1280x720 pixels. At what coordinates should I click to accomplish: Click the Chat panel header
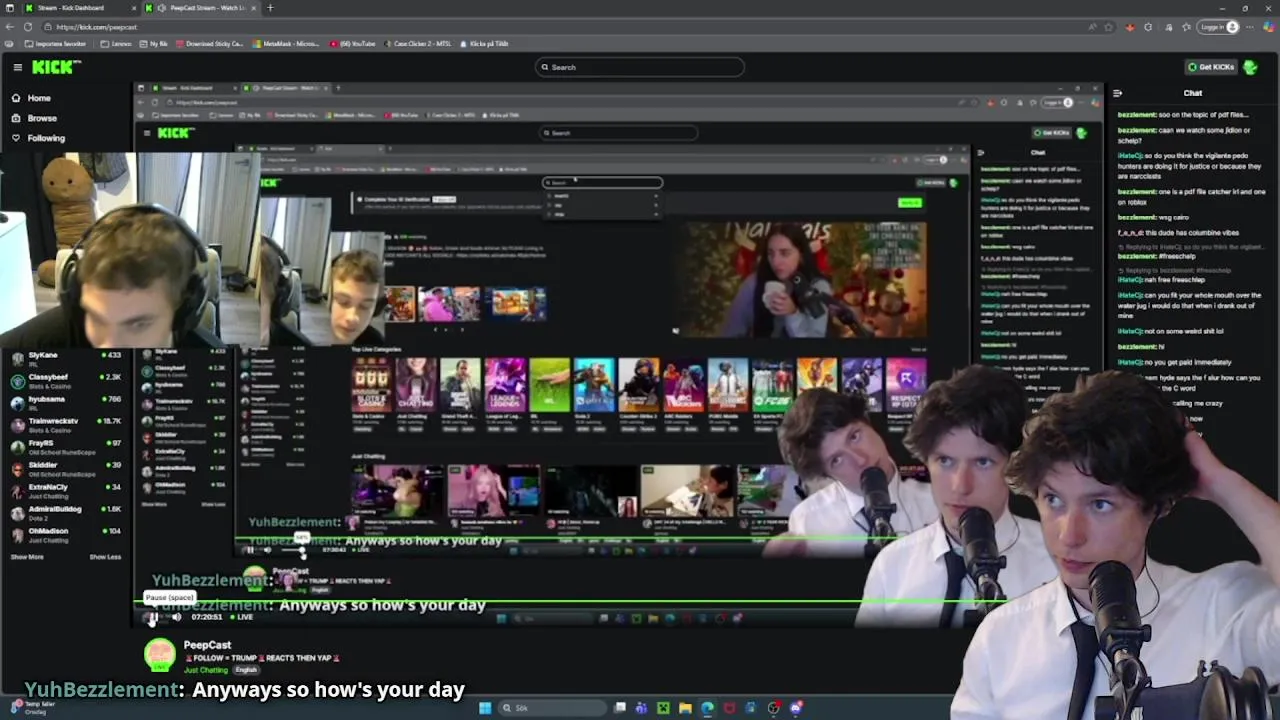(x=1193, y=93)
